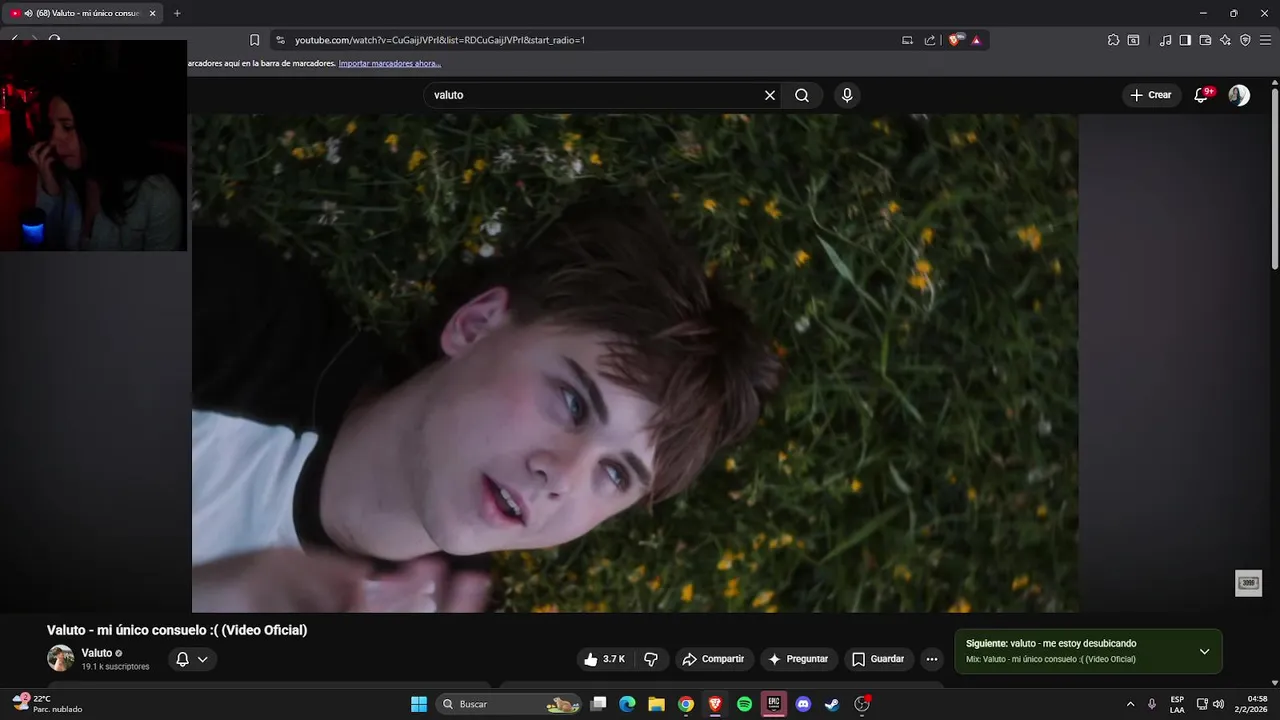Click the share page icon in address bar

[x=930, y=40]
